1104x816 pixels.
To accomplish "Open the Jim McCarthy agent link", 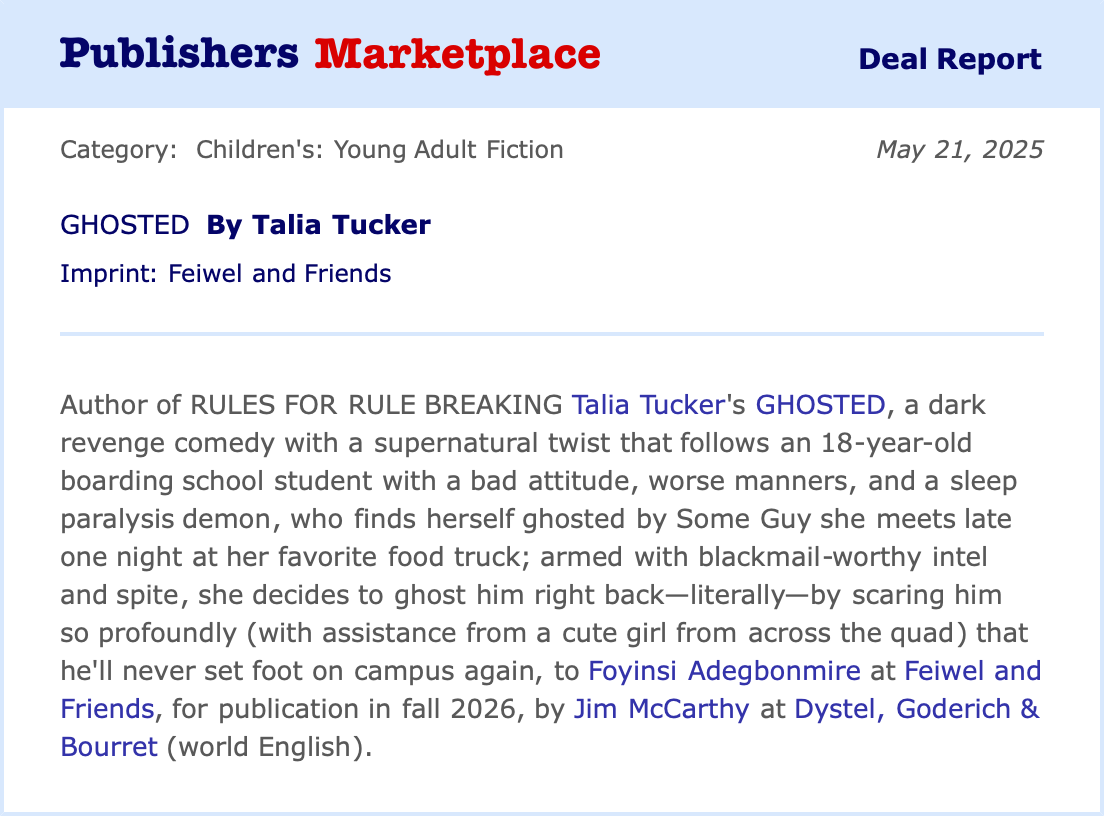I will (x=661, y=709).
